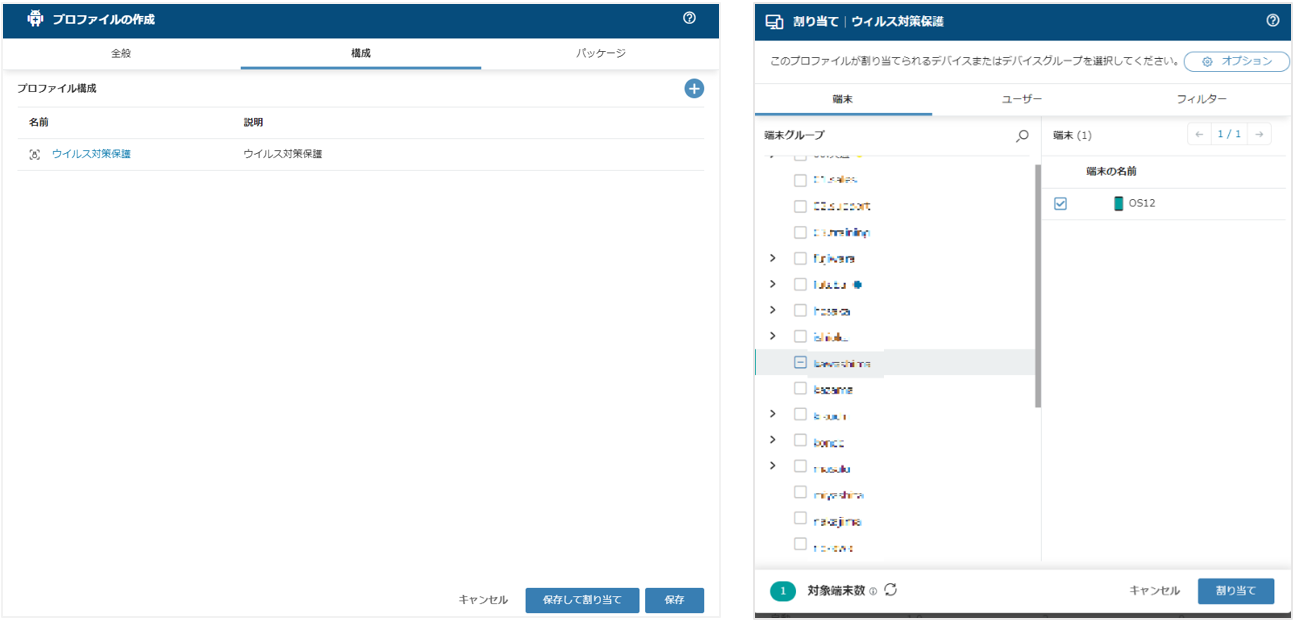
Task: Refresh 対象端末数 count
Action: [890, 590]
